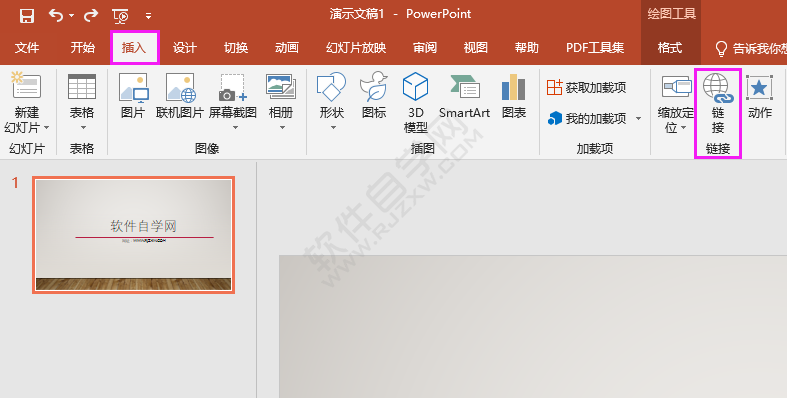
Task: Open the 审阅 review tab
Action: pos(425,48)
